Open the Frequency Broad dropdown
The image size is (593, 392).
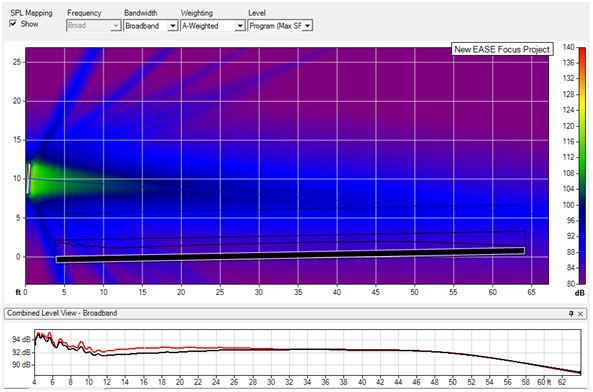coord(93,26)
